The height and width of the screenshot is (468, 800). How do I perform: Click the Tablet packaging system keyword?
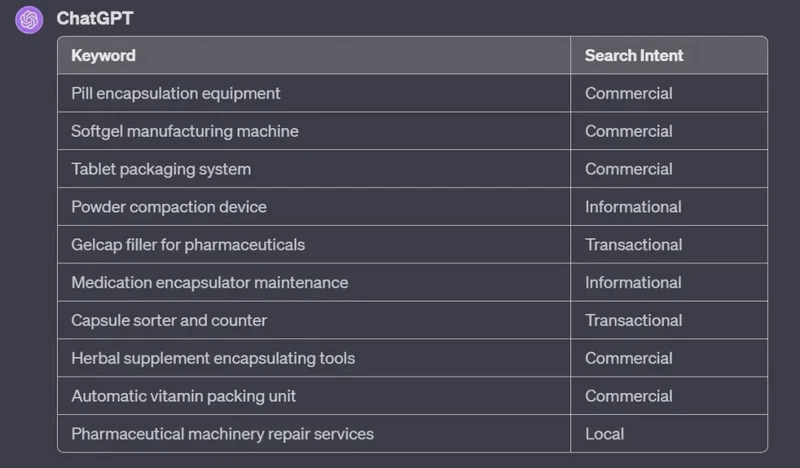point(161,169)
